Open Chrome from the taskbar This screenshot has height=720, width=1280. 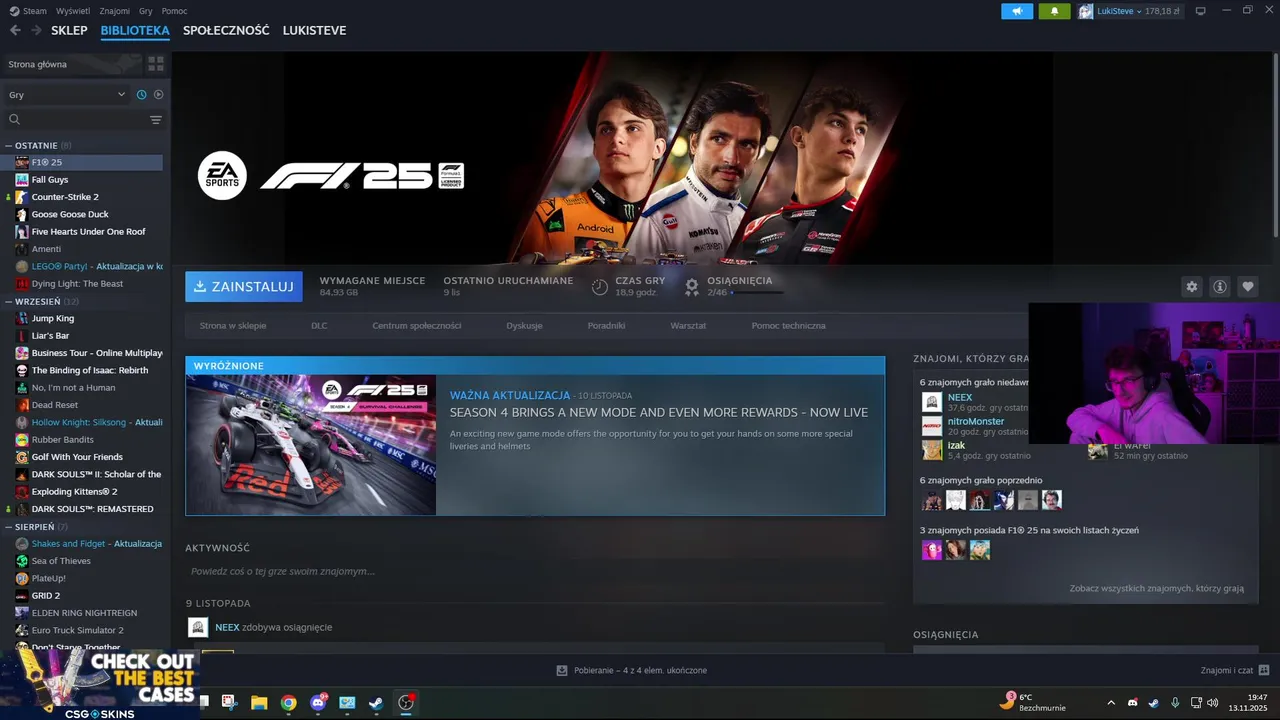pos(288,703)
